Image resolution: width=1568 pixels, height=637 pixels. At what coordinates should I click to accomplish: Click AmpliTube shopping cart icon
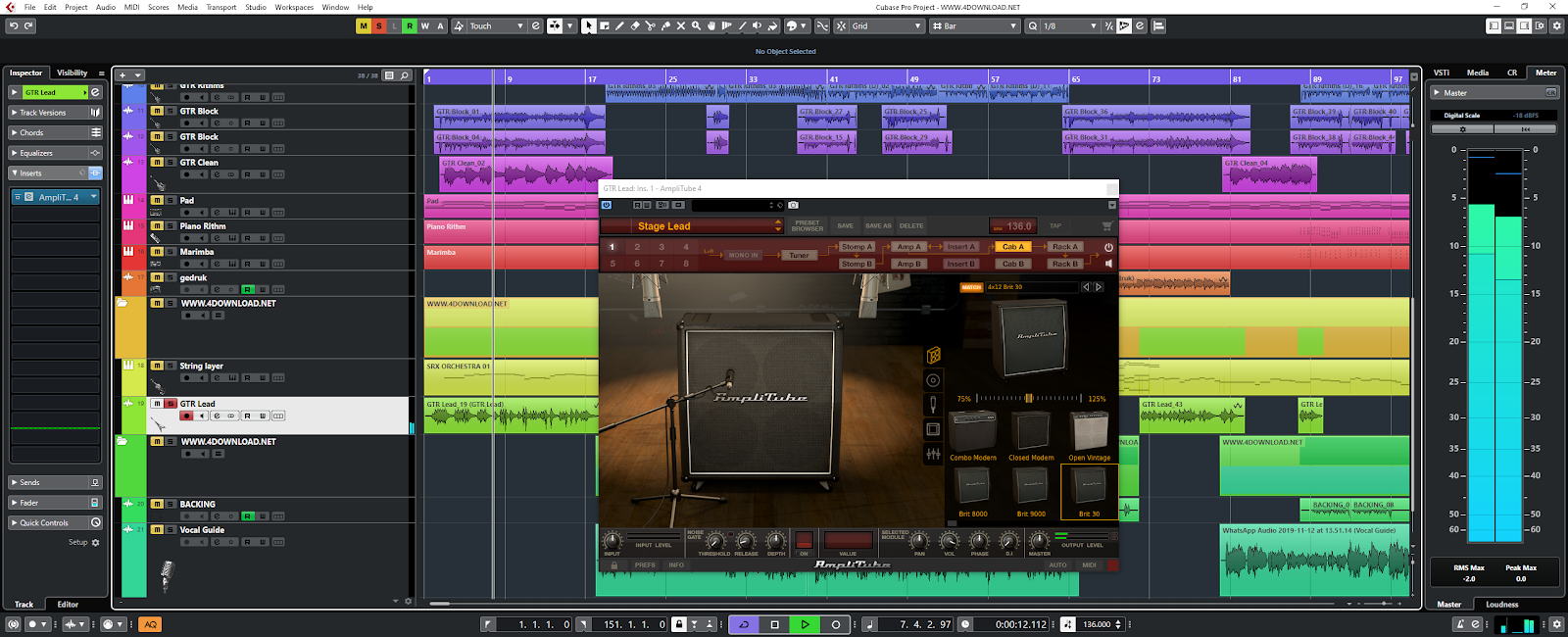[x=1107, y=225]
